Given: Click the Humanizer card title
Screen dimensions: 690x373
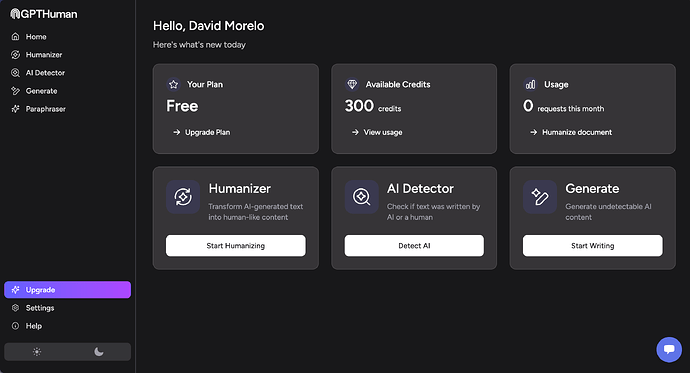Looking at the screenshot, I should point(239,188).
